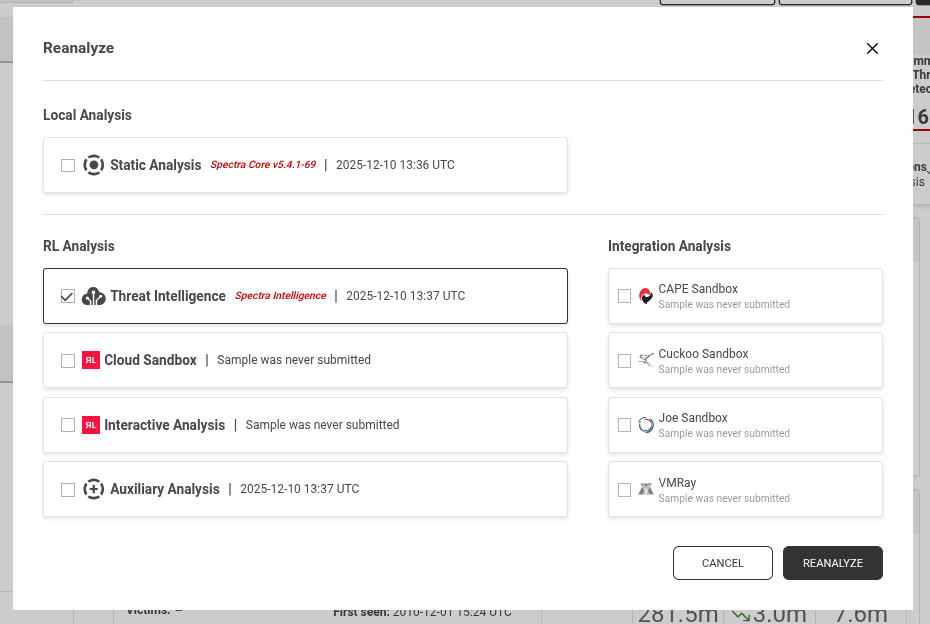Uncheck the Threat Intelligence option
Image resolution: width=930 pixels, height=624 pixels.
tap(68, 296)
